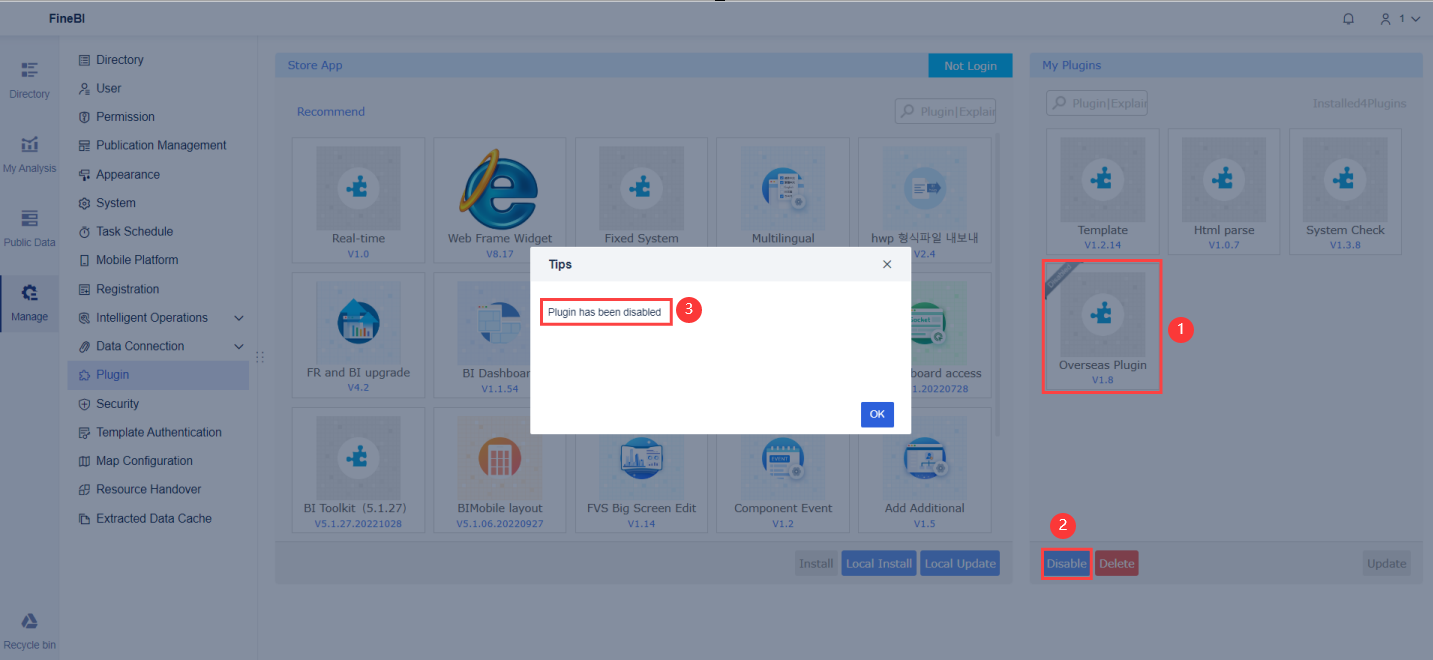Click the Not Login button
This screenshot has width=1433, height=660.
970,65
